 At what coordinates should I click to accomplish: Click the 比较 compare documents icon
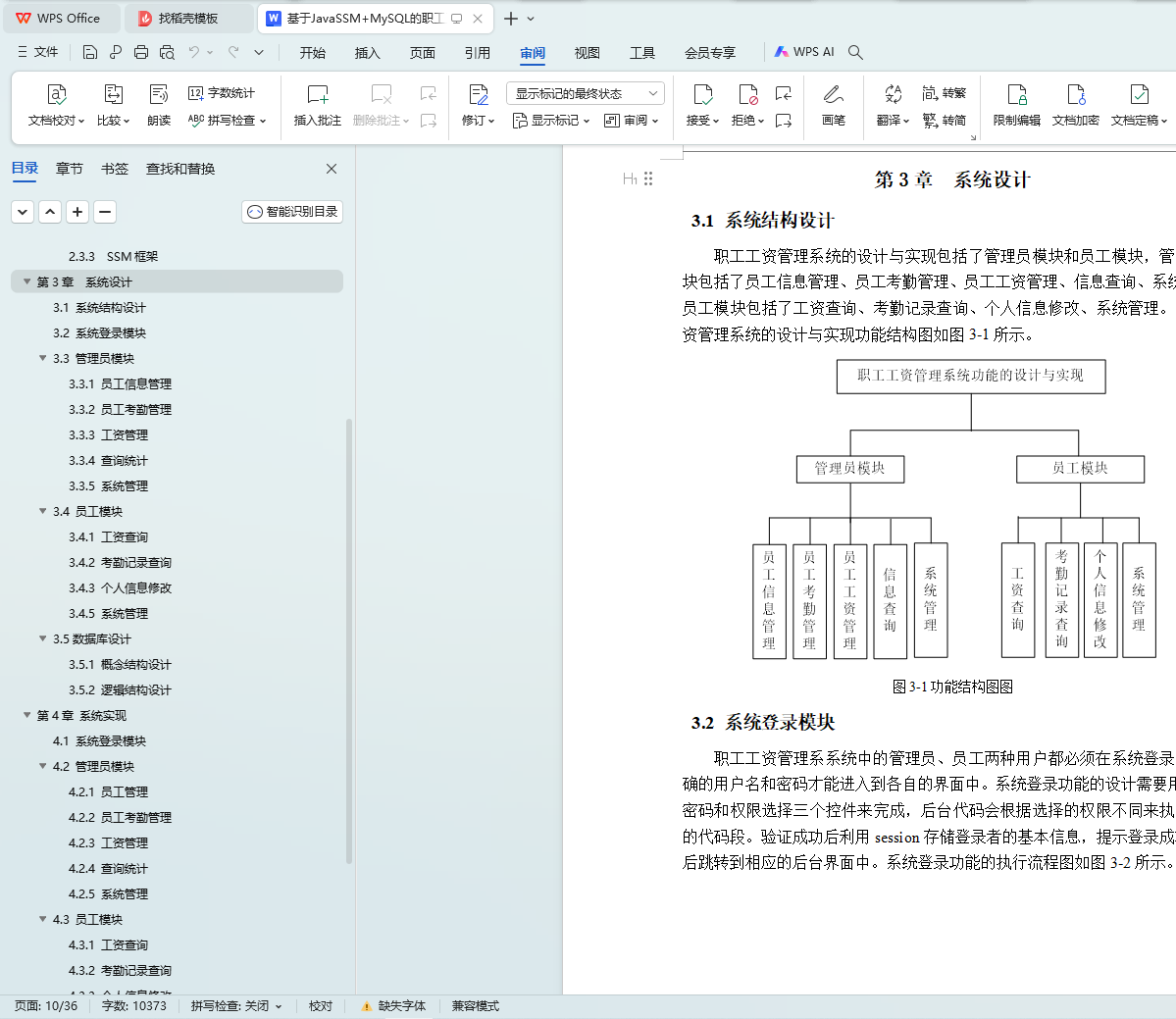pos(113,105)
